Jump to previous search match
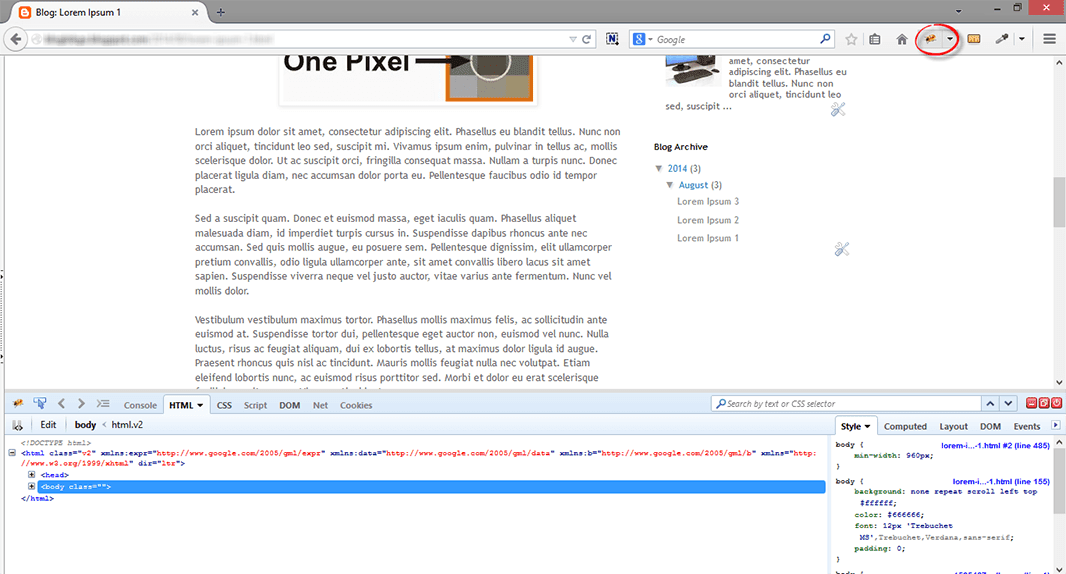1066x574 pixels. pos(991,404)
